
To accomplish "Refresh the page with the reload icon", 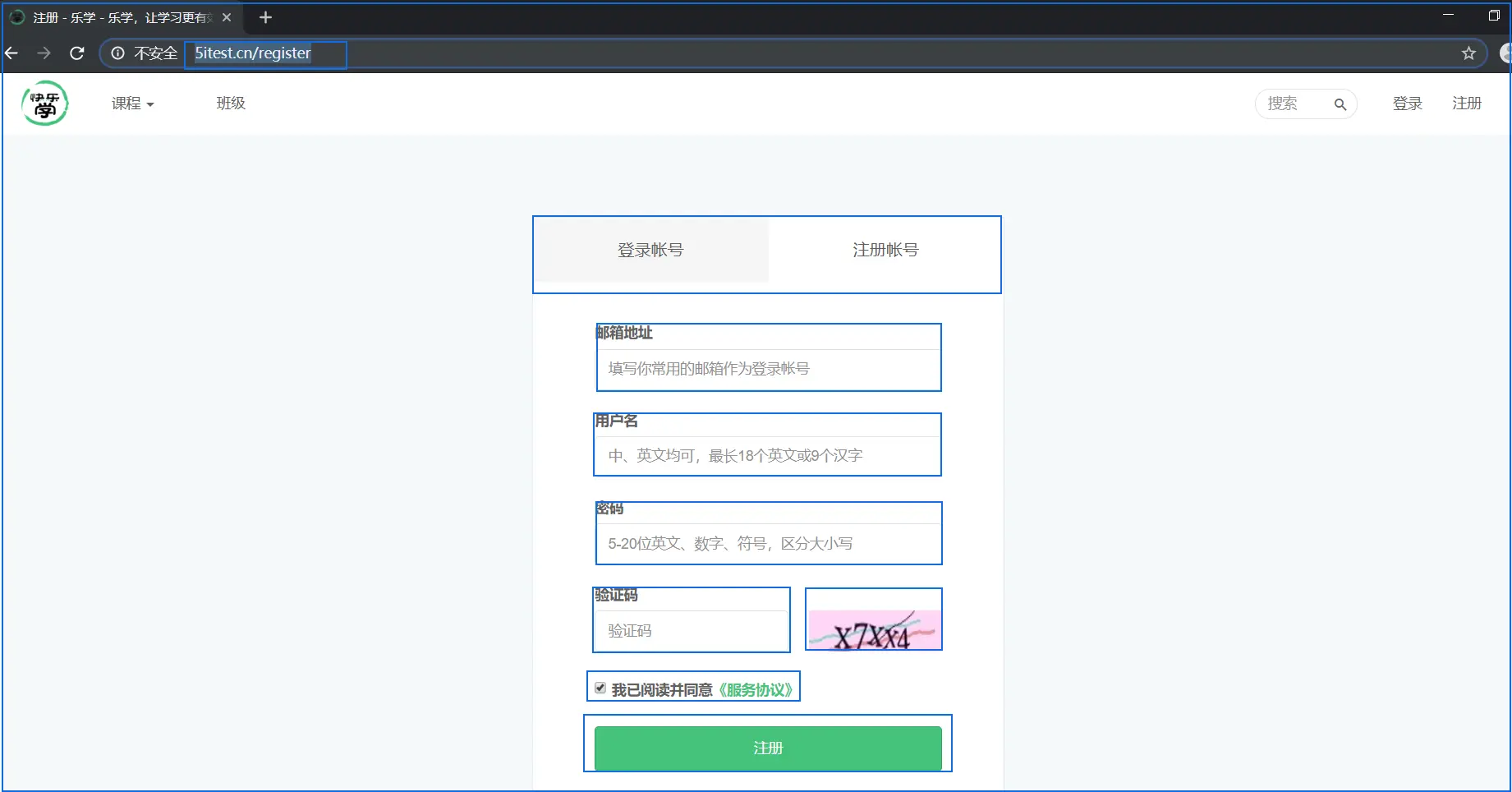I will [76, 53].
